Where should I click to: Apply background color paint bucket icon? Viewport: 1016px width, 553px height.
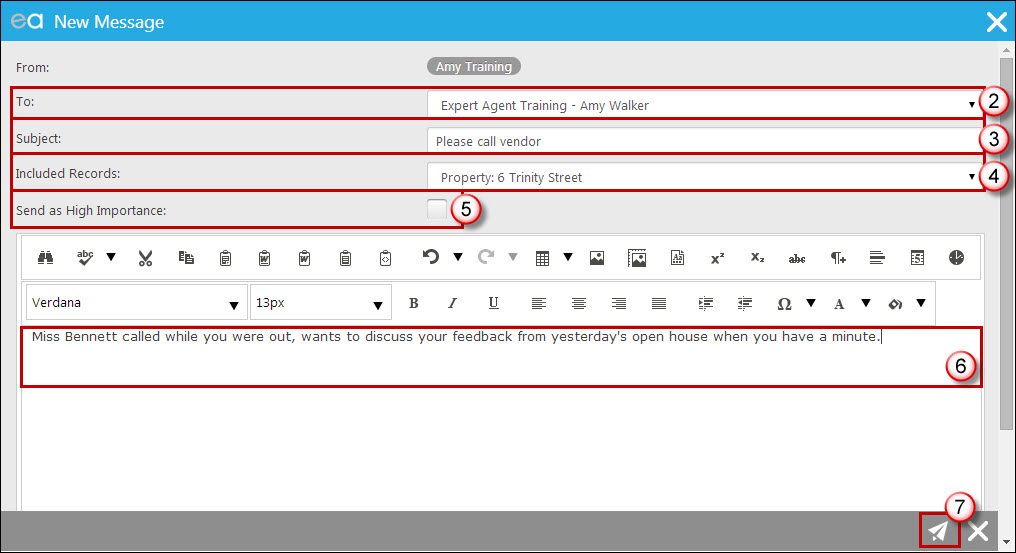(x=895, y=303)
